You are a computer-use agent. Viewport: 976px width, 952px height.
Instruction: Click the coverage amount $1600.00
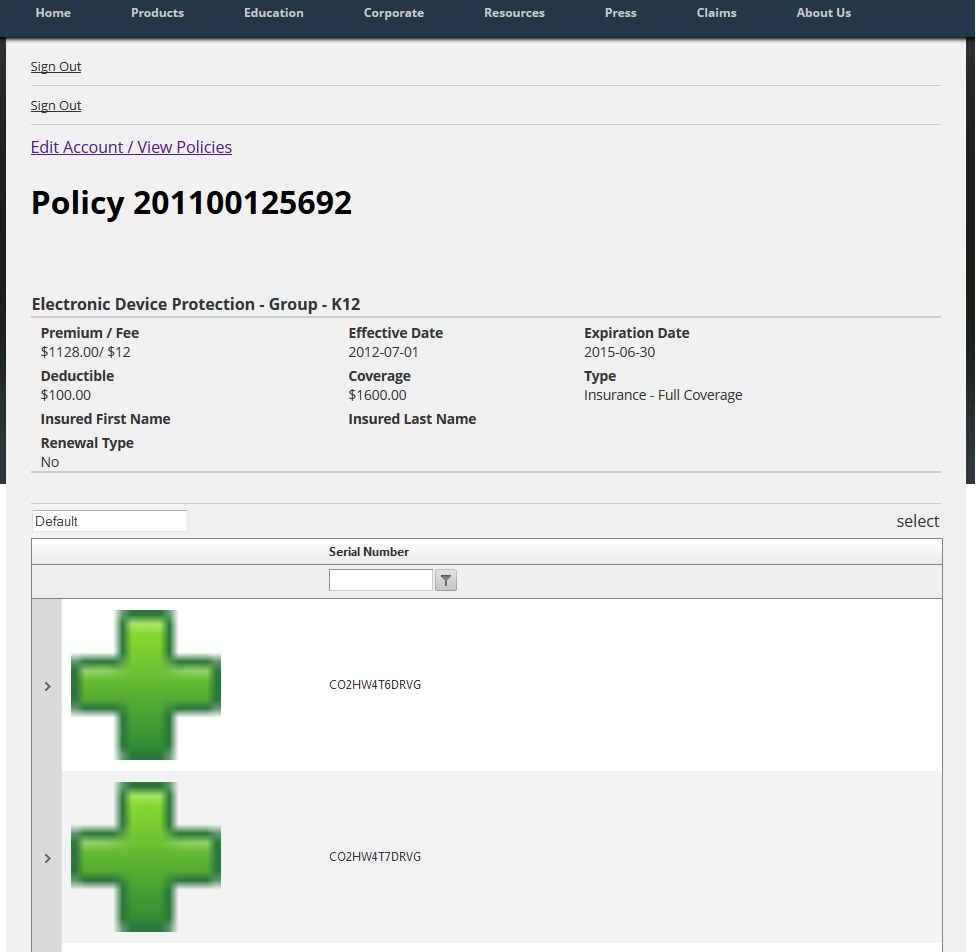pyautogui.click(x=377, y=395)
